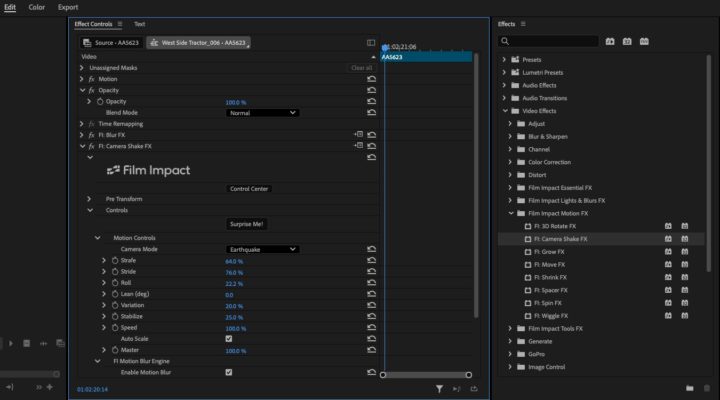Toggle the fx switch for FI: Camera Shake FX
This screenshot has height=400, width=720.
[x=91, y=146]
